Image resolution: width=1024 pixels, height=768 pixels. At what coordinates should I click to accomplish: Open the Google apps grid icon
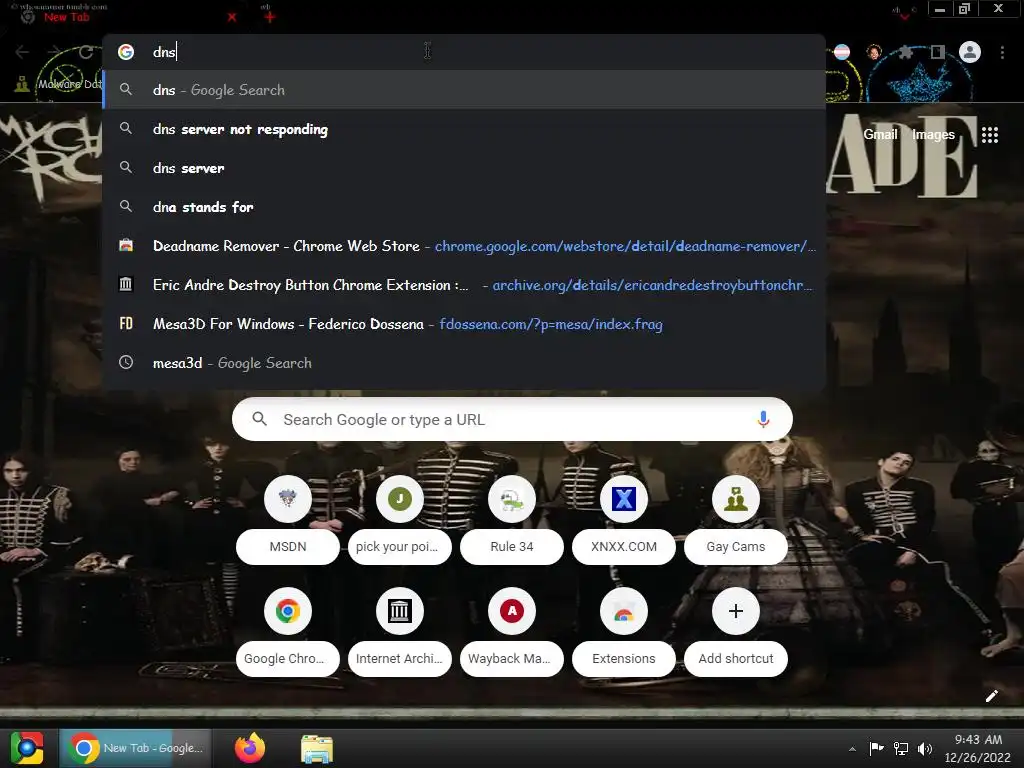[x=989, y=135]
